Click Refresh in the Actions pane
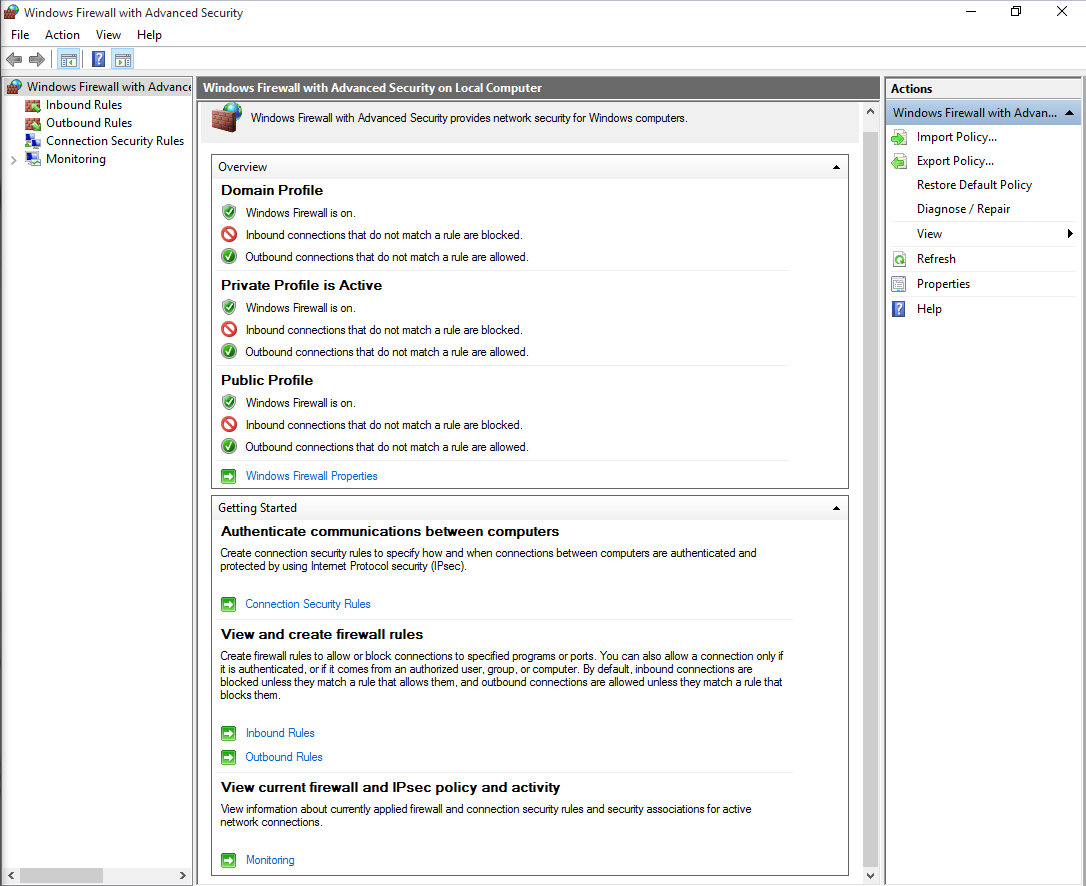Viewport: 1086px width, 886px height. pyautogui.click(x=936, y=259)
